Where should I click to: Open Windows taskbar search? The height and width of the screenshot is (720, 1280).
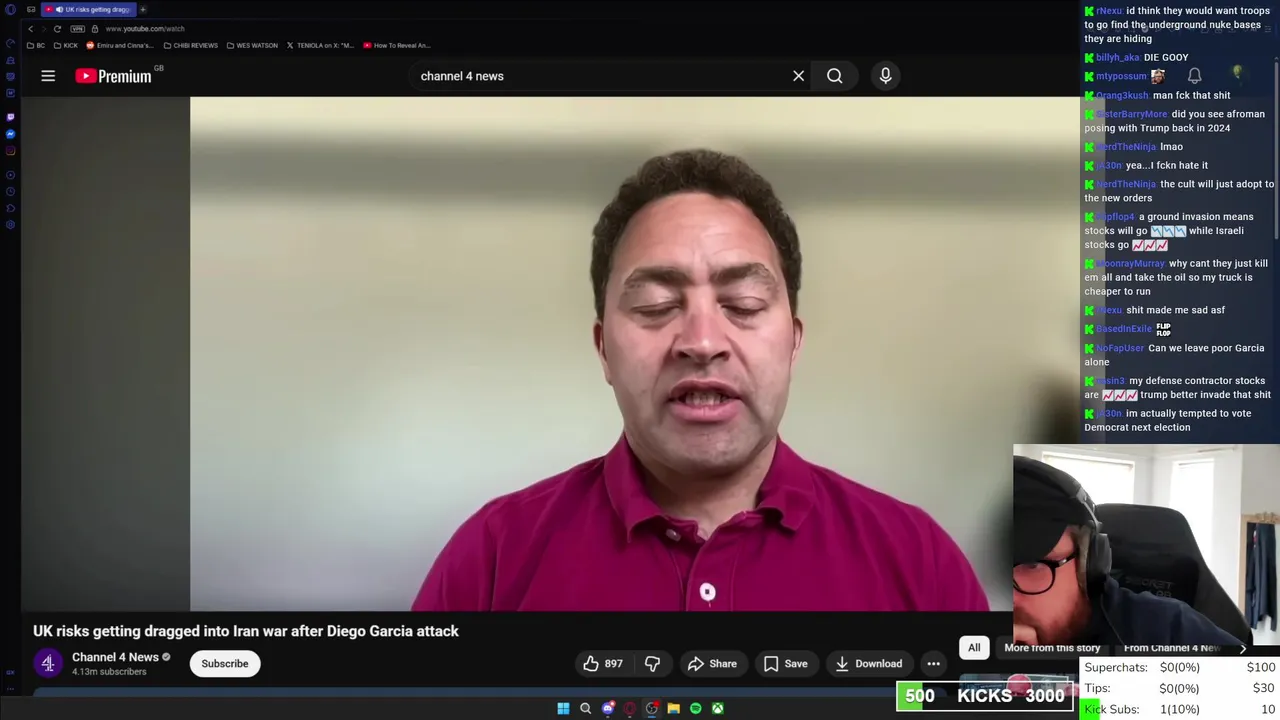[586, 708]
